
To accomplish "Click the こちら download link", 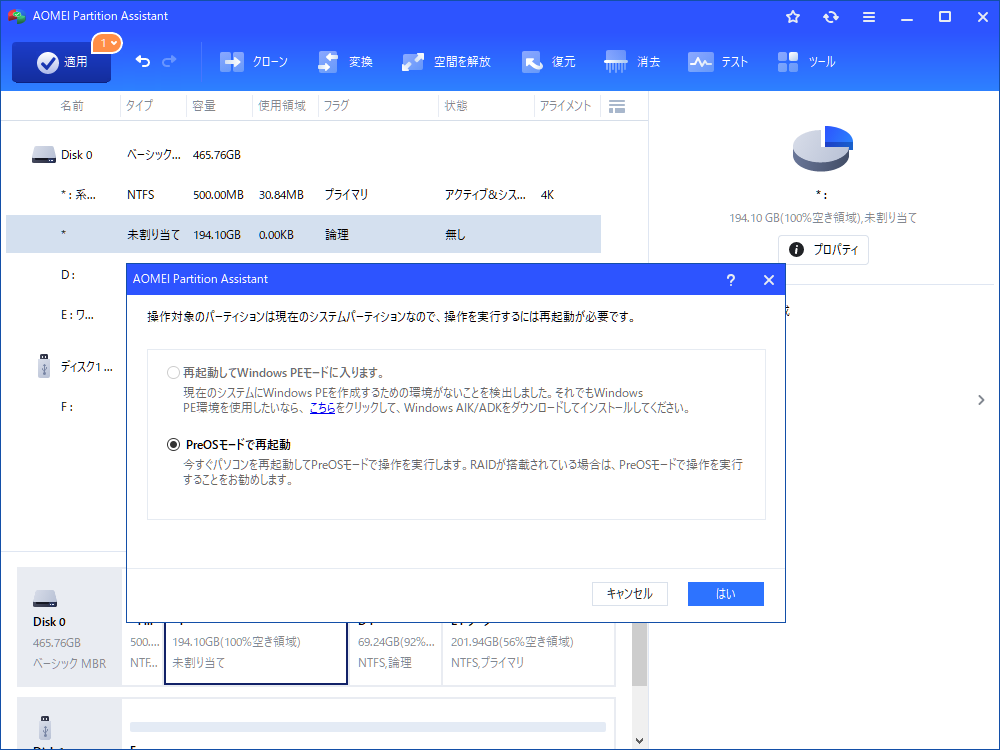I will (322, 408).
